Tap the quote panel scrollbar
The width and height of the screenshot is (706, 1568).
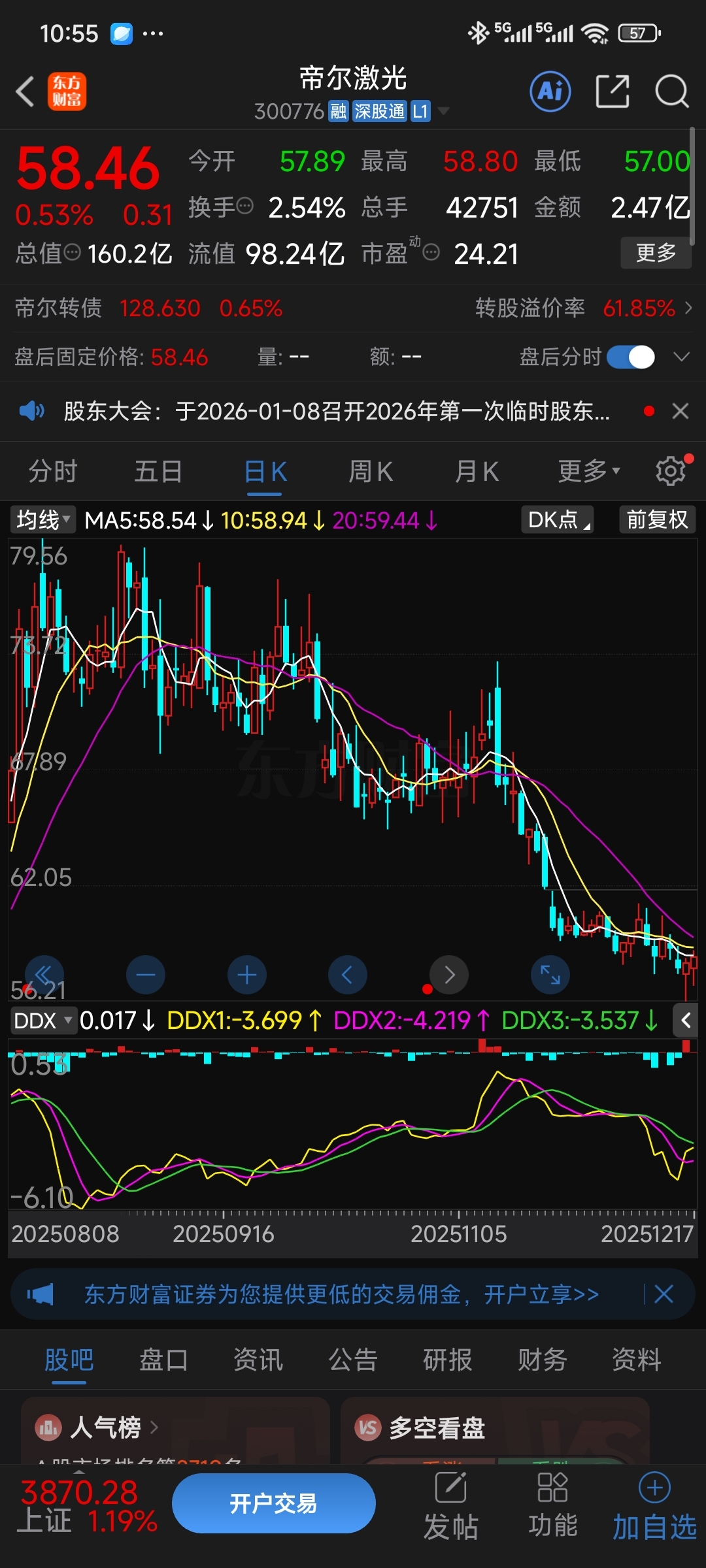(x=692, y=186)
